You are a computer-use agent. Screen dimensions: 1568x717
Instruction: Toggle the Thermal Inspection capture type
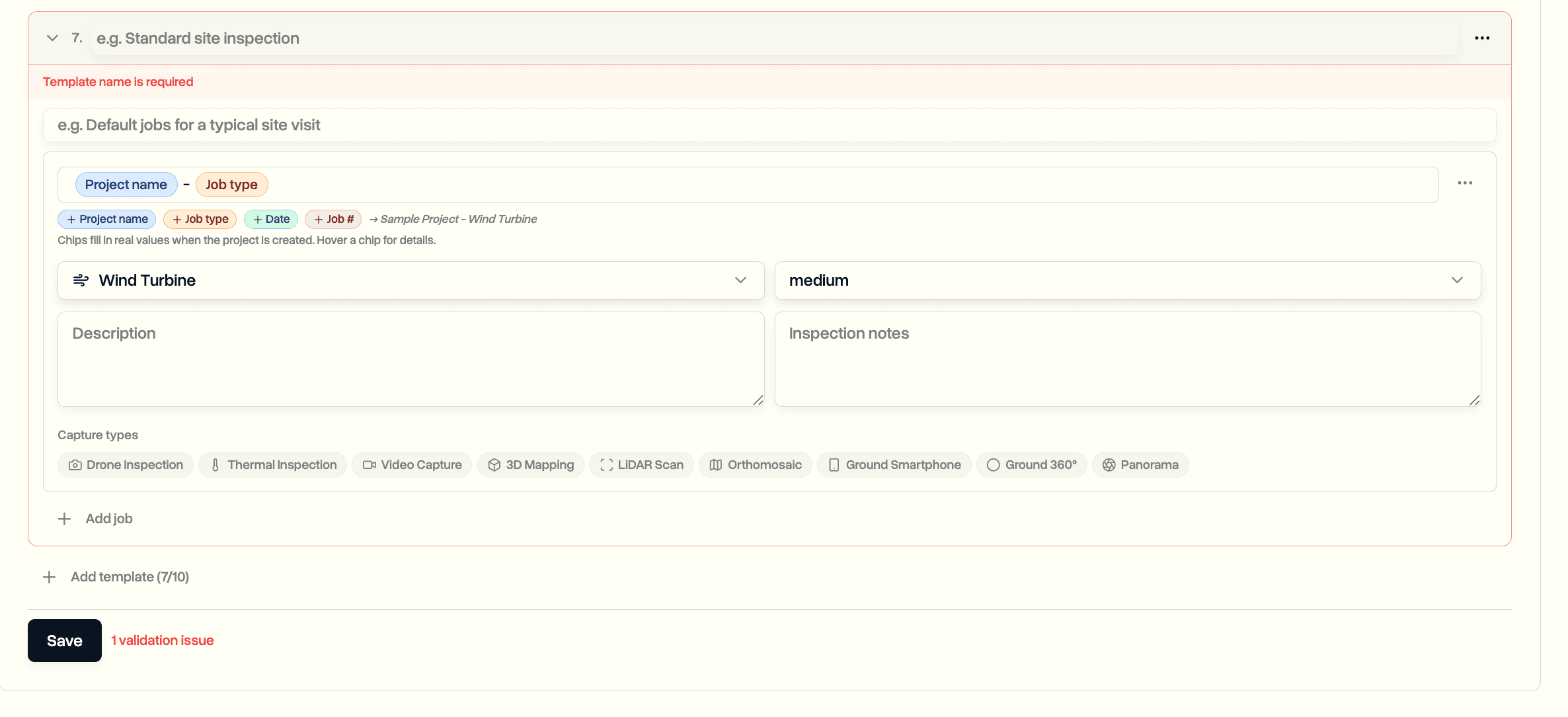(273, 465)
